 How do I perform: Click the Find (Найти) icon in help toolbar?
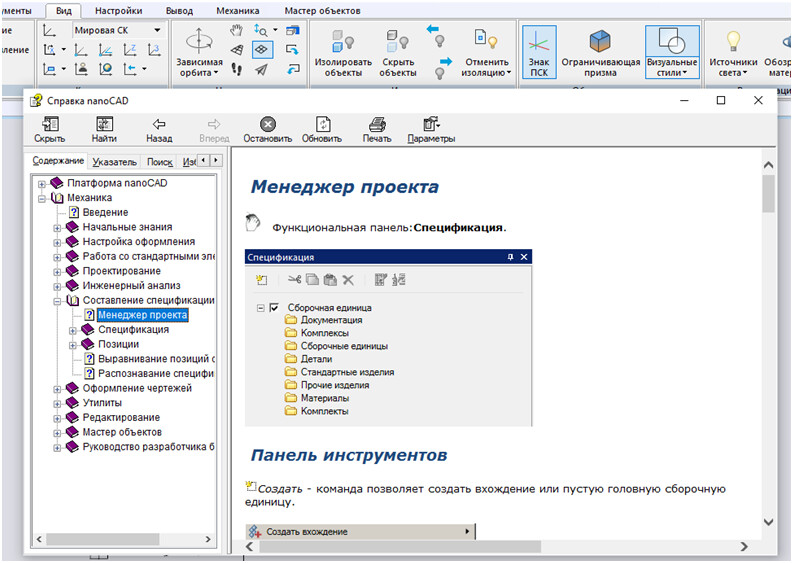pos(104,124)
